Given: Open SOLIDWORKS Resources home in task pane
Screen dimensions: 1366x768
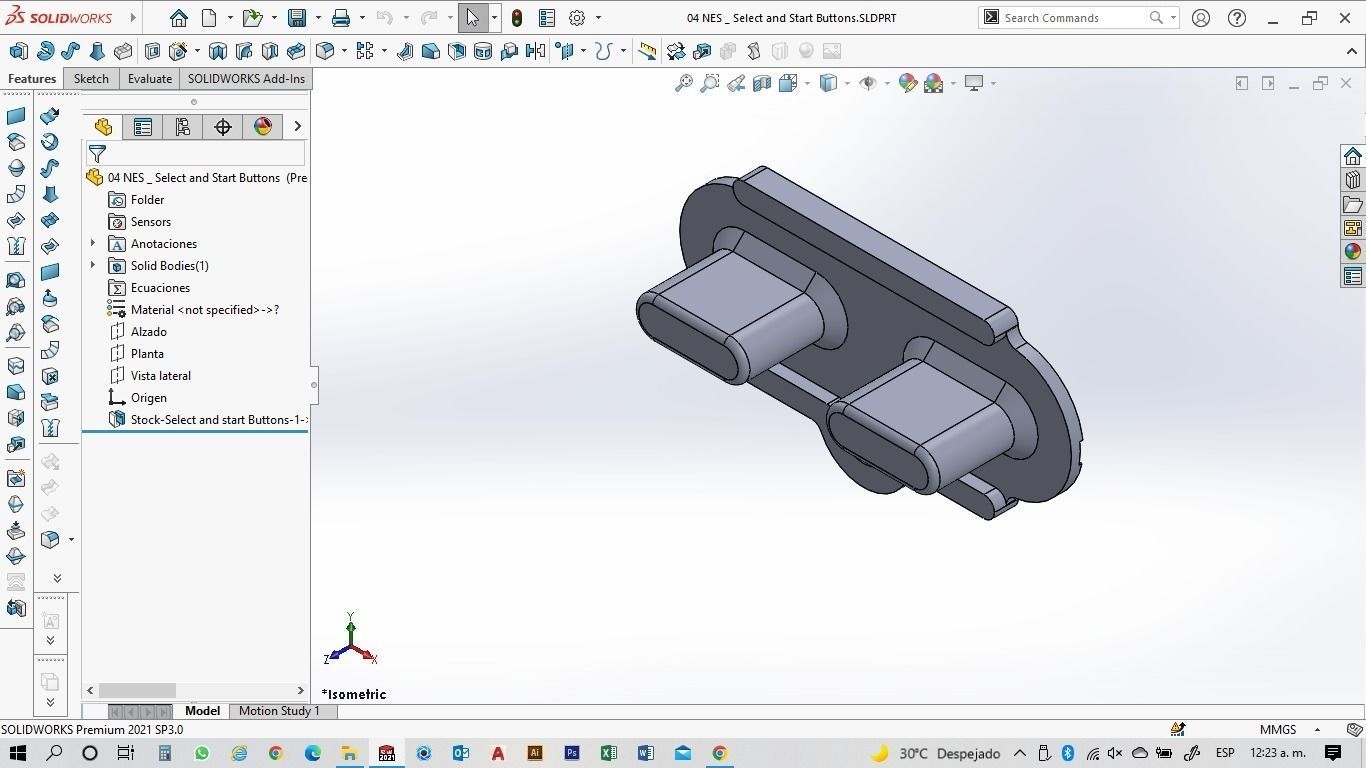Looking at the screenshot, I should tap(1353, 156).
